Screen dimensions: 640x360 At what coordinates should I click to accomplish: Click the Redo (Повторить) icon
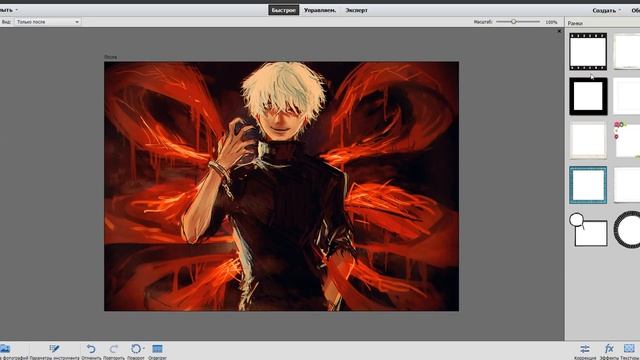coord(113,349)
